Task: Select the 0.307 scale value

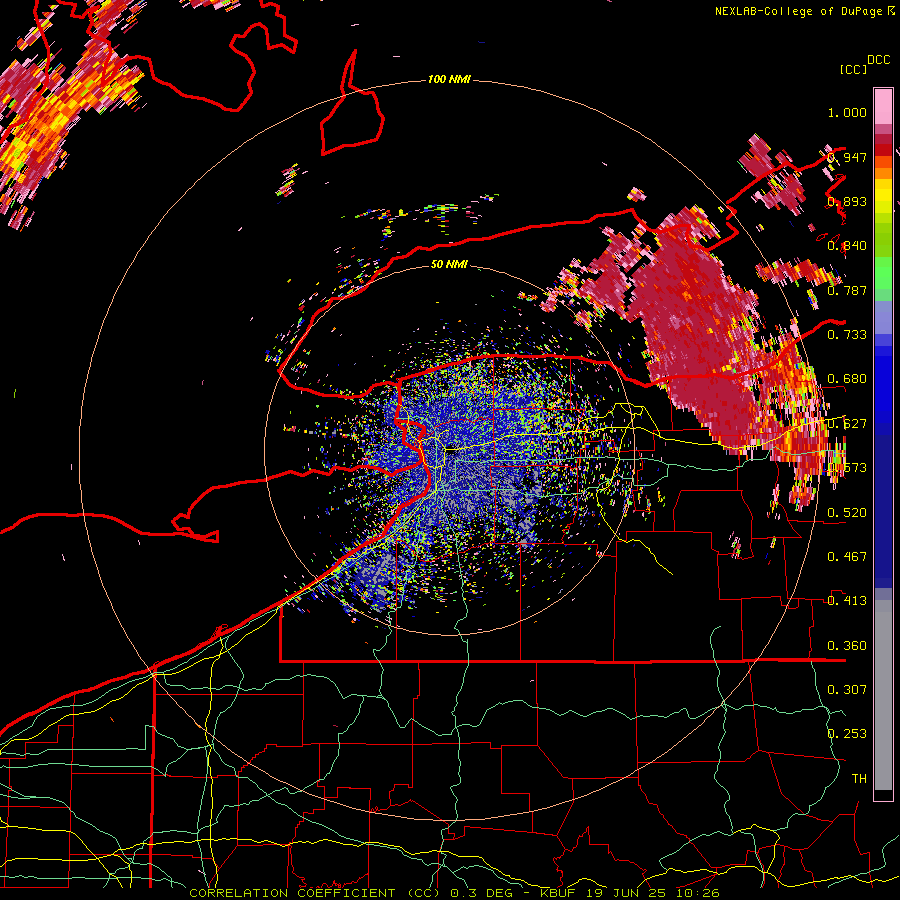Action: [847, 689]
